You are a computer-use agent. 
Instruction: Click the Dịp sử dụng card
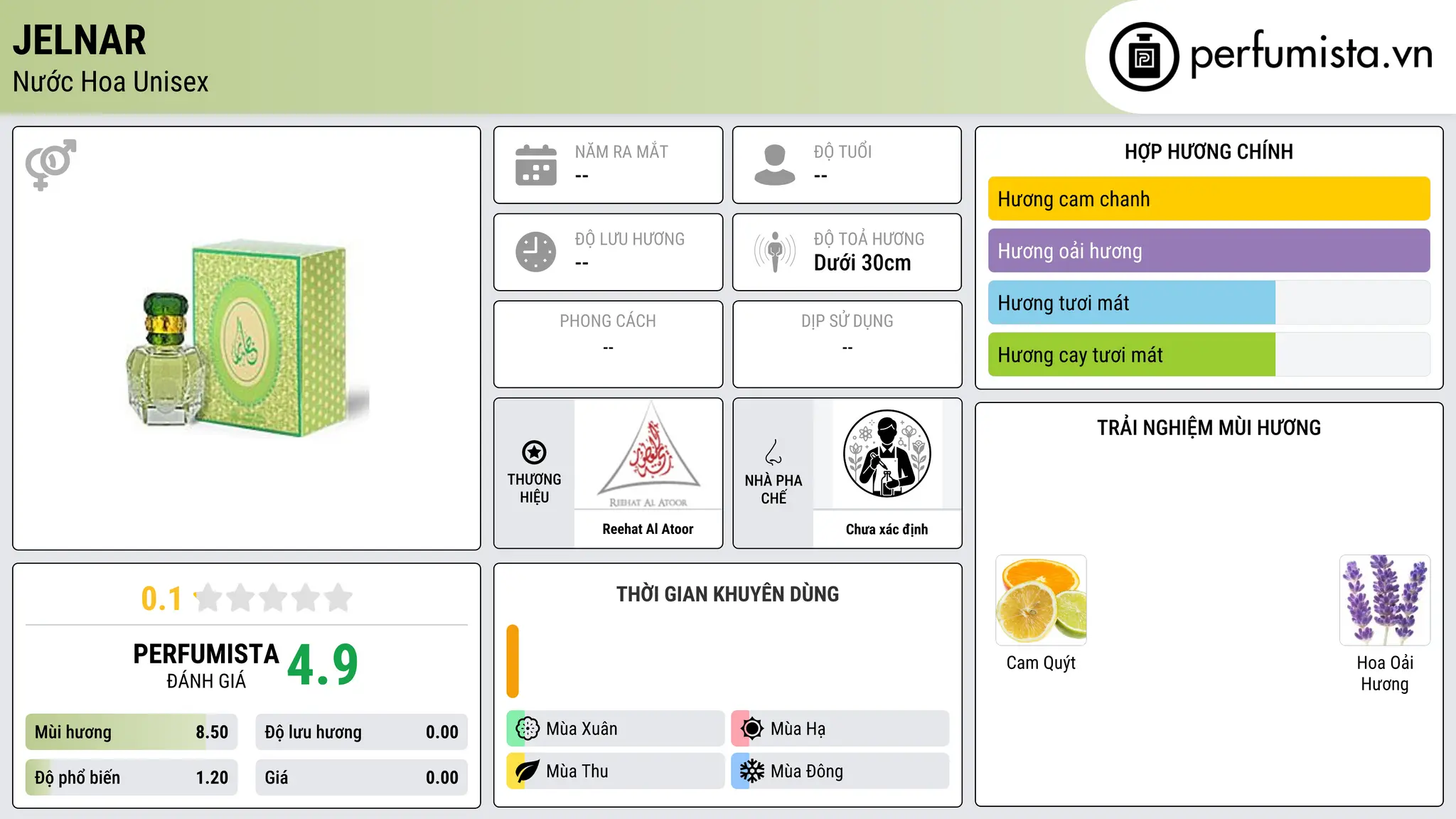click(x=847, y=344)
